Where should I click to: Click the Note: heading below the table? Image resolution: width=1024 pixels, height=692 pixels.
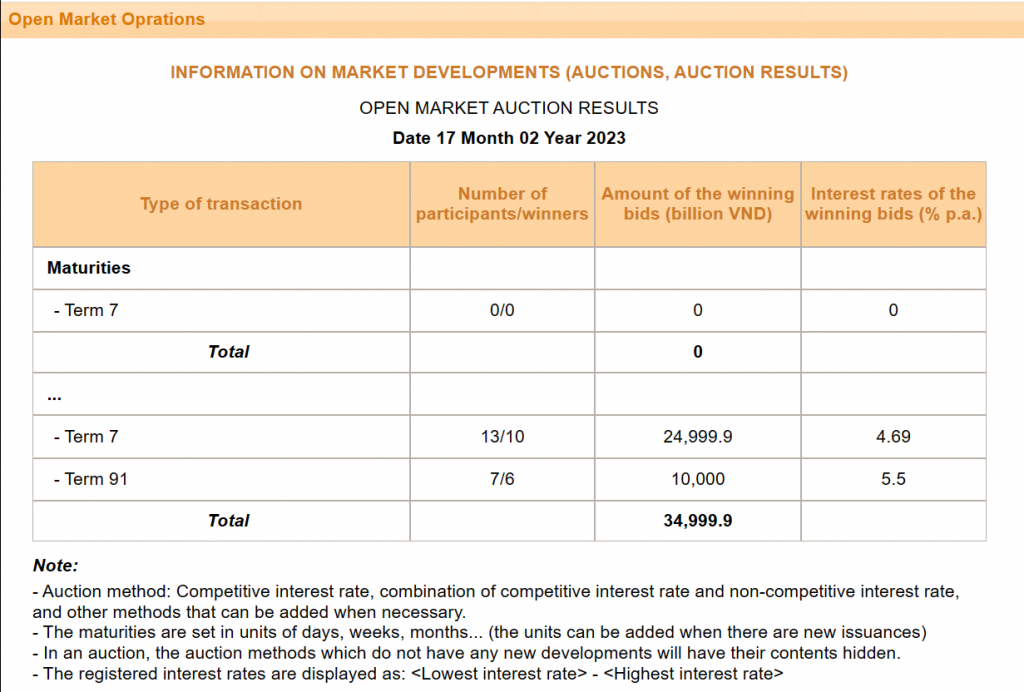[55, 566]
